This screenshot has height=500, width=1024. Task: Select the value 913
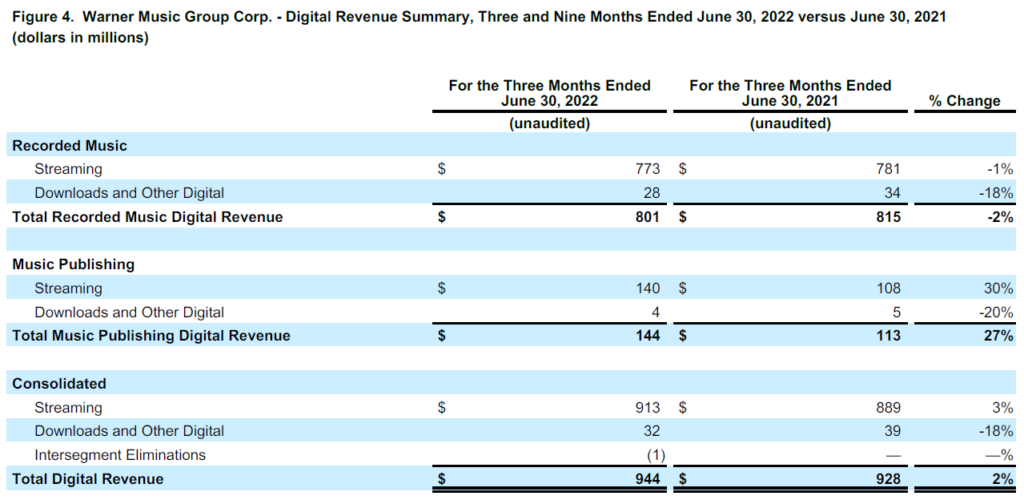(649, 407)
